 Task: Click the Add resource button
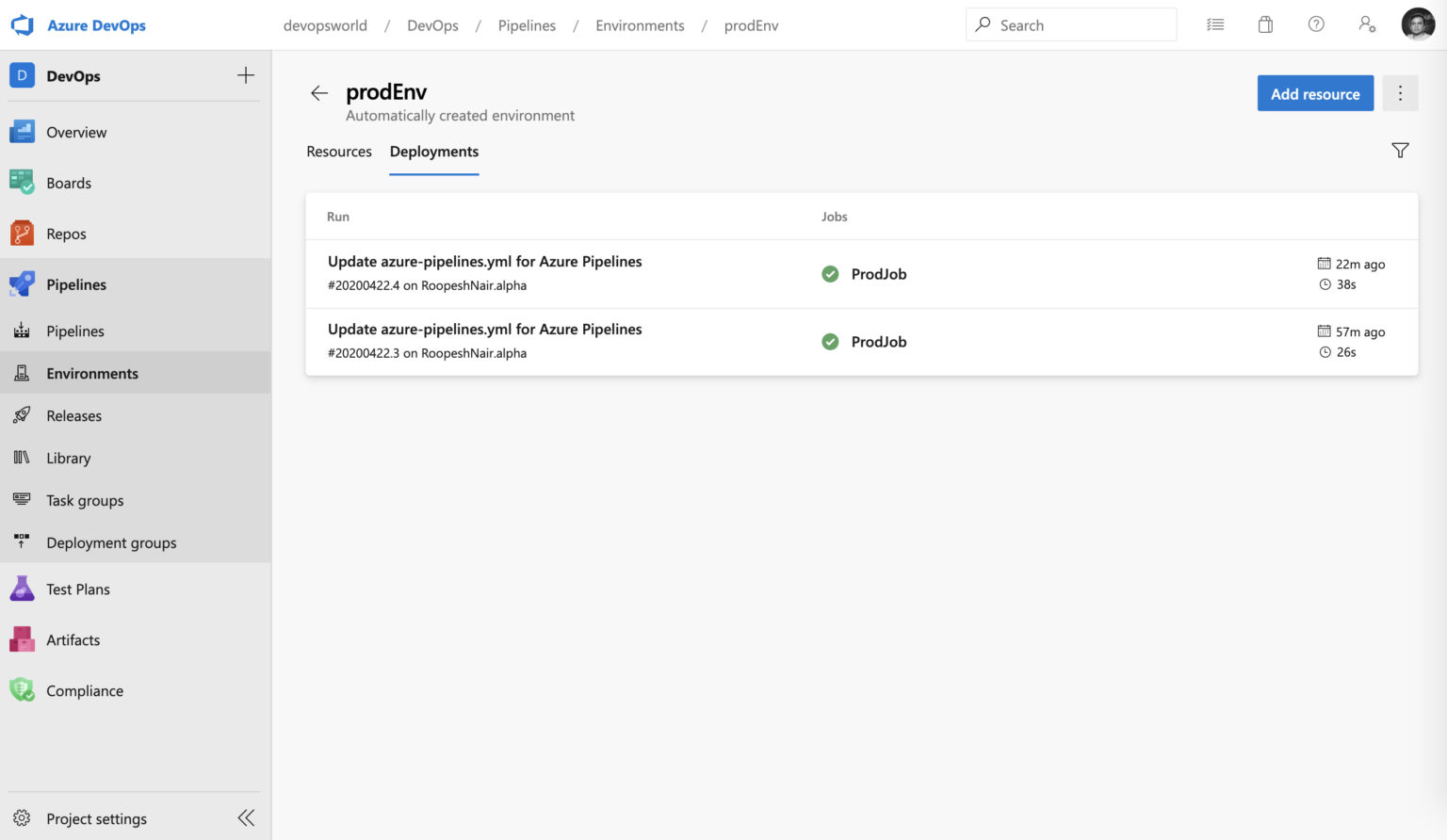click(1315, 92)
